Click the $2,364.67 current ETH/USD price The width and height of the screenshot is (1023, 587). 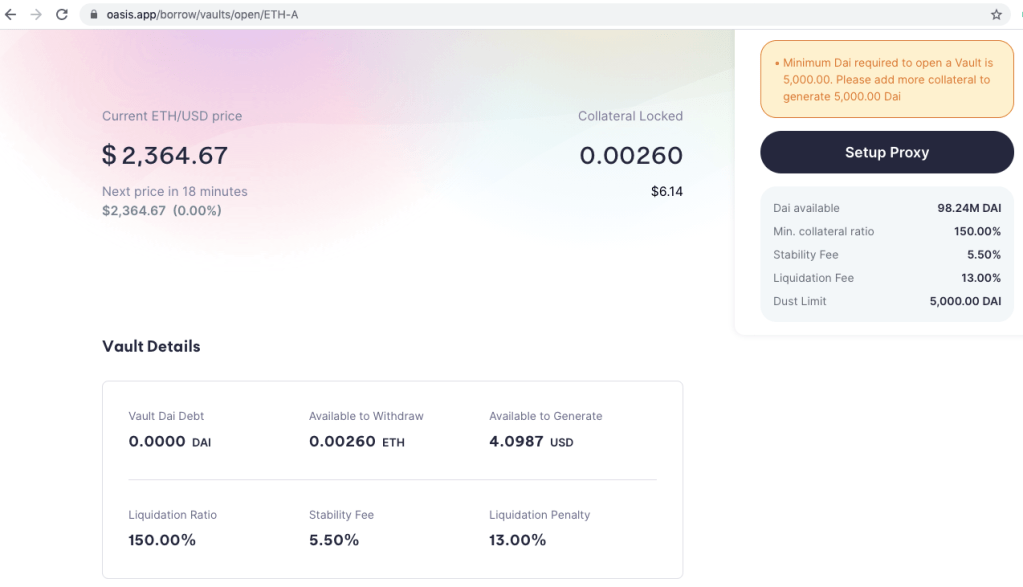(165, 155)
